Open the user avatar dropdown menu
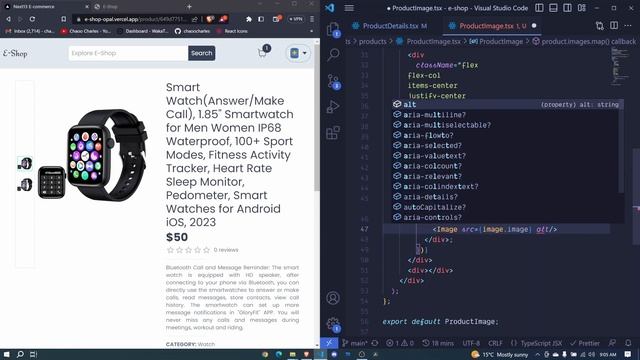 pos(299,53)
